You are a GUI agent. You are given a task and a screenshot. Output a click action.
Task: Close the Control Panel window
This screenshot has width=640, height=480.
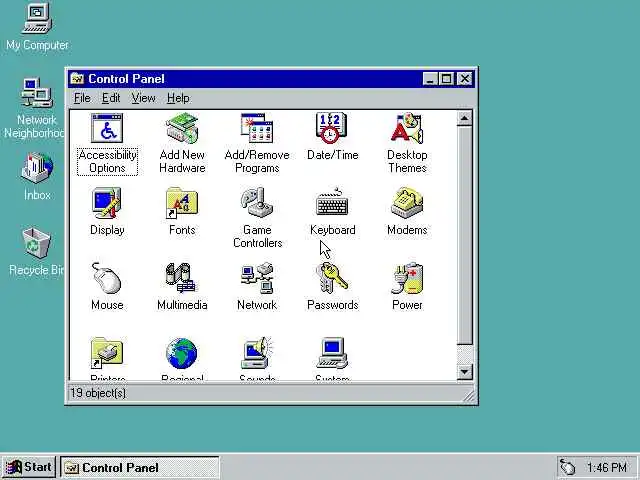coord(464,78)
